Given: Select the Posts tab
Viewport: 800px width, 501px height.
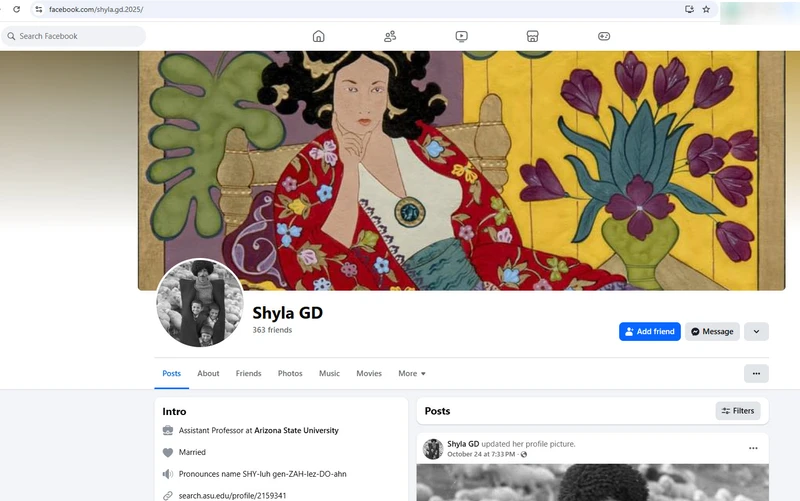Looking at the screenshot, I should point(171,373).
